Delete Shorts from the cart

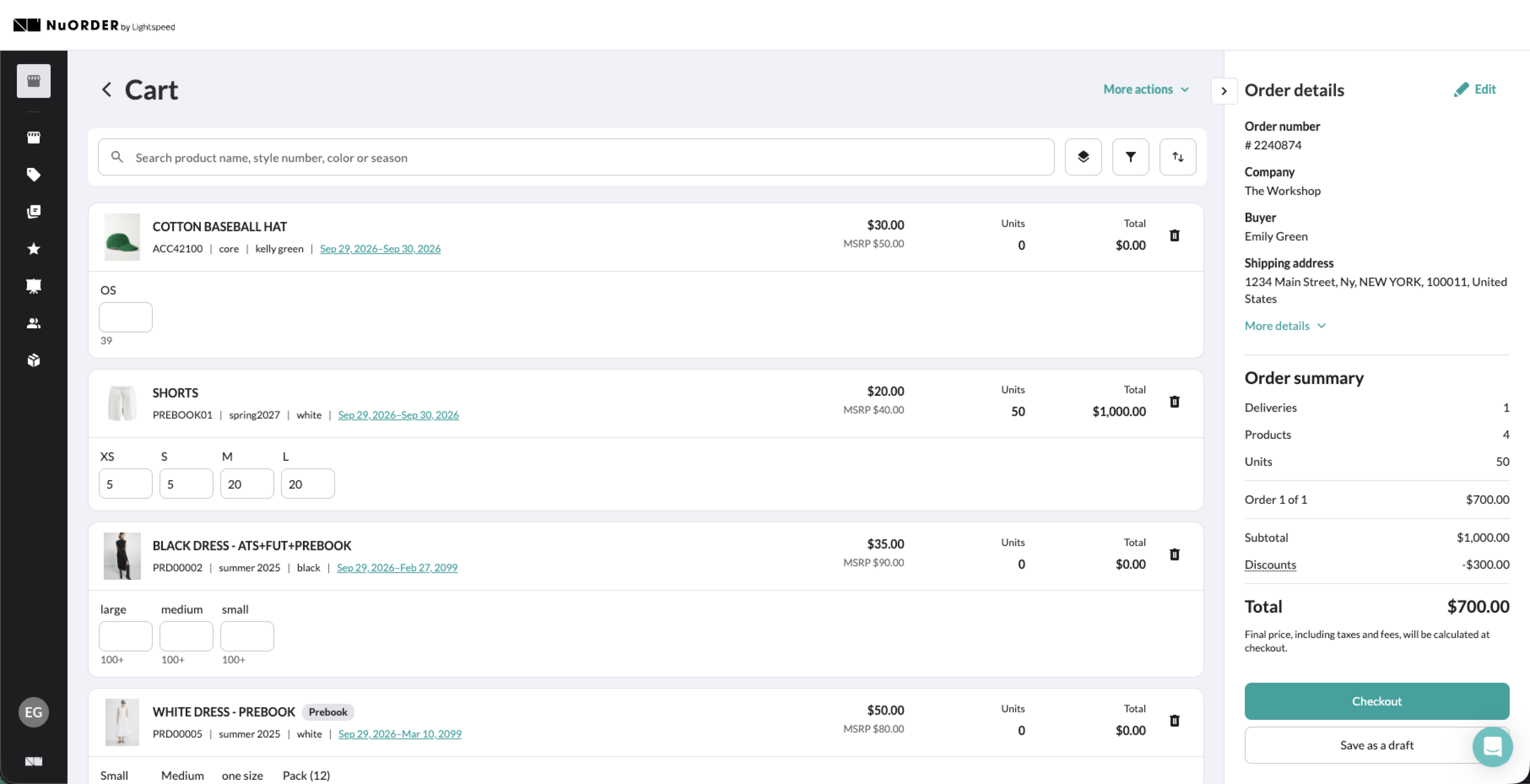click(1174, 402)
